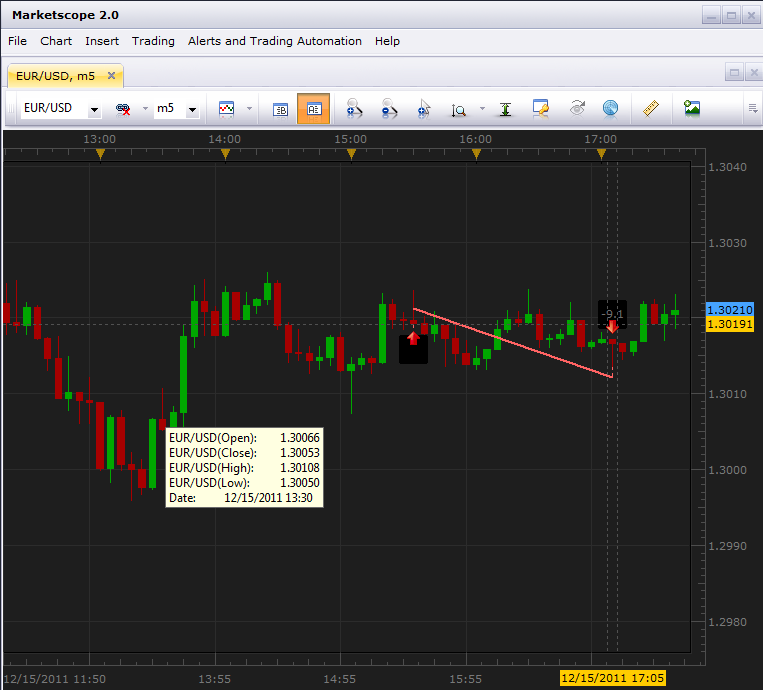Select the ruler measure tool
This screenshot has height=690, width=763.
(x=651, y=108)
